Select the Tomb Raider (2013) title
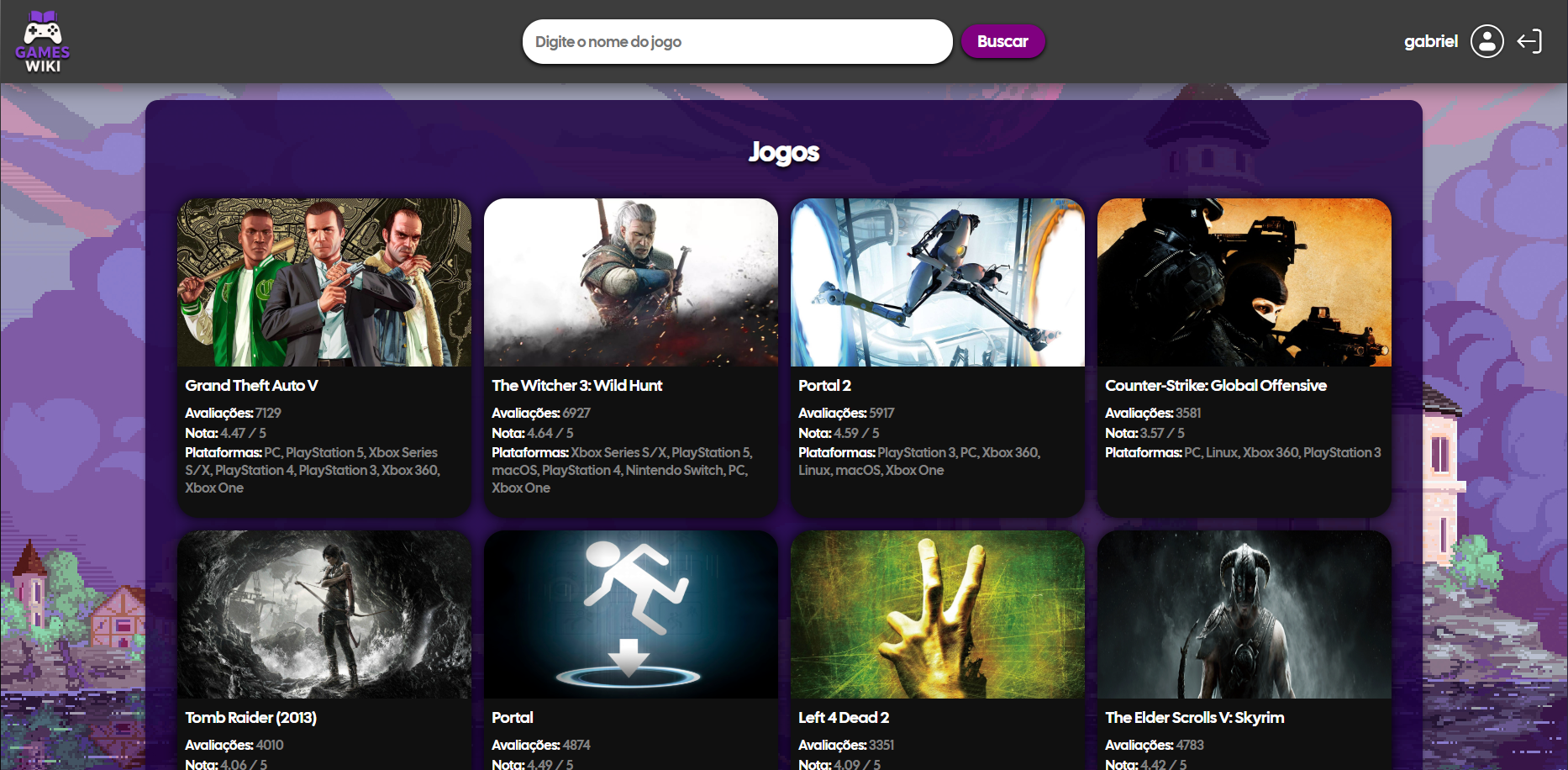Viewport: 1568px width, 770px height. (250, 718)
